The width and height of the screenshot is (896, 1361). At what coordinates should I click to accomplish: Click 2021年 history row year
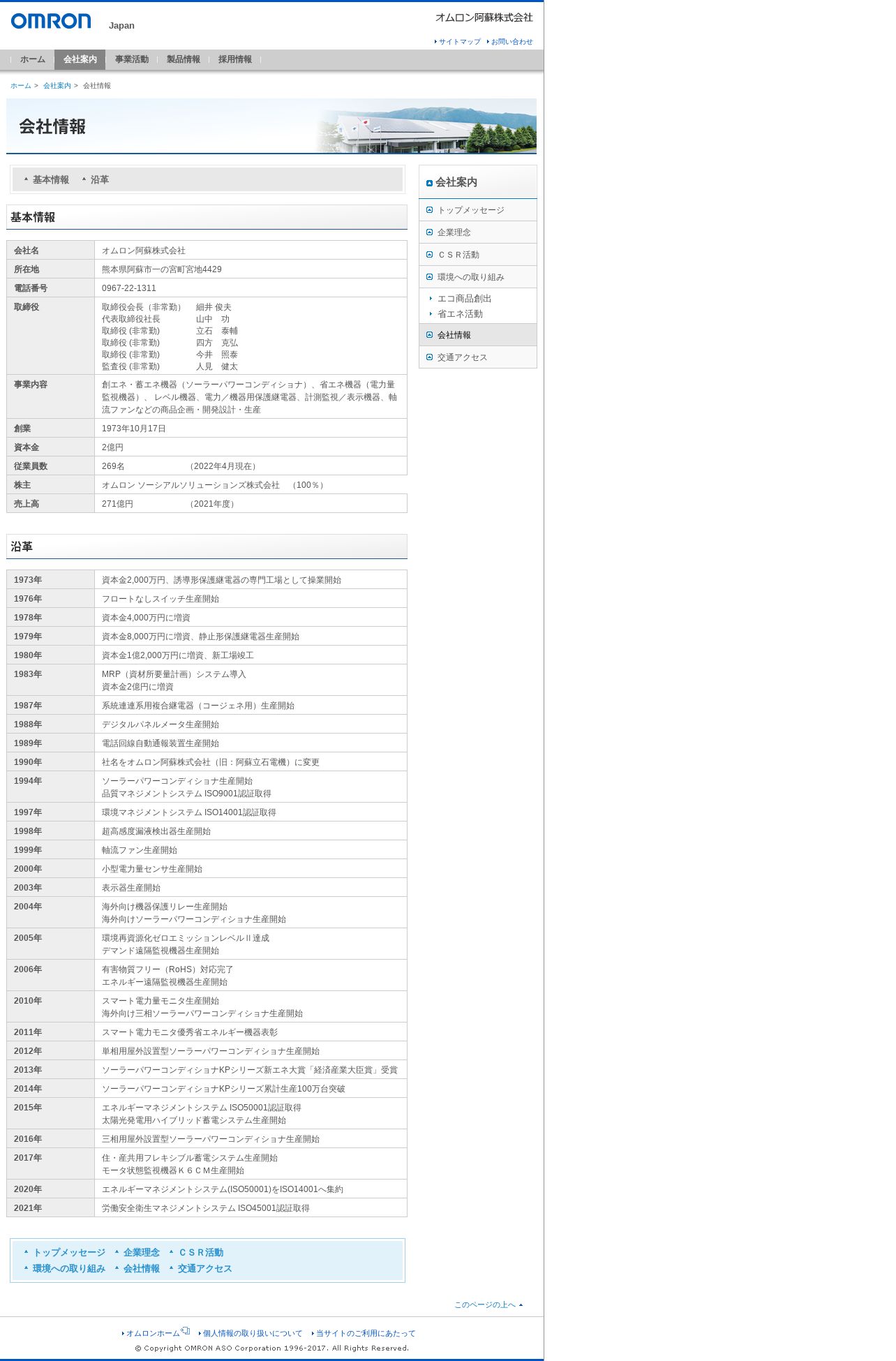28,1208
